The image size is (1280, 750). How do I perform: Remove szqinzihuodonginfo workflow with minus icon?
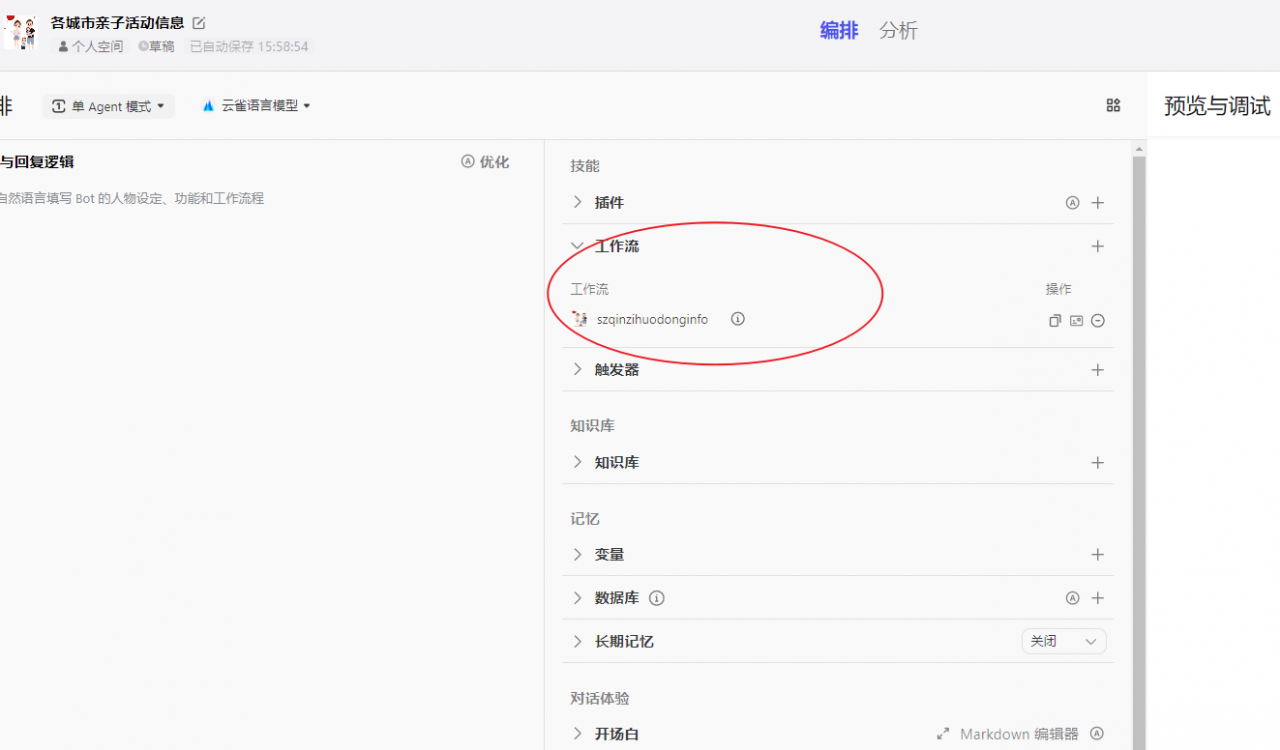(1098, 321)
